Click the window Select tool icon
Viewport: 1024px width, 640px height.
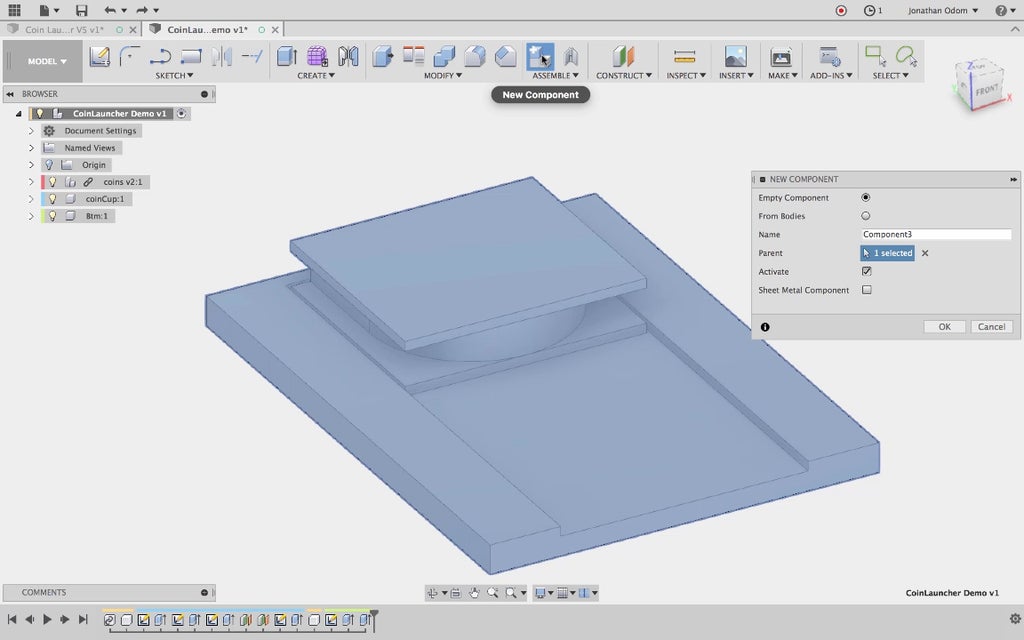pyautogui.click(x=875, y=56)
